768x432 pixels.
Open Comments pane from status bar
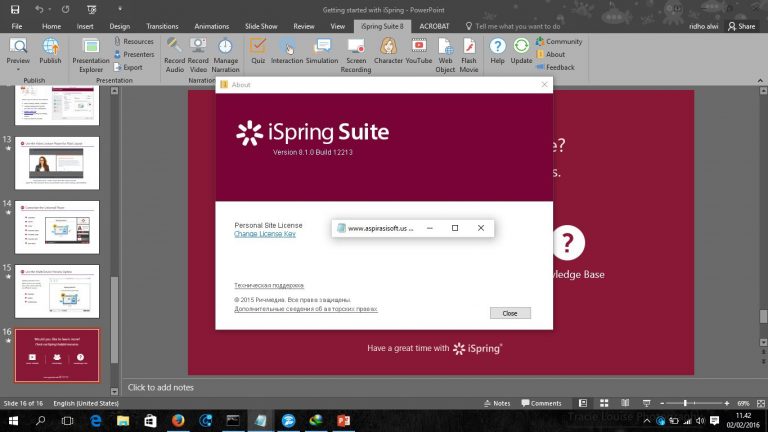[x=541, y=404]
